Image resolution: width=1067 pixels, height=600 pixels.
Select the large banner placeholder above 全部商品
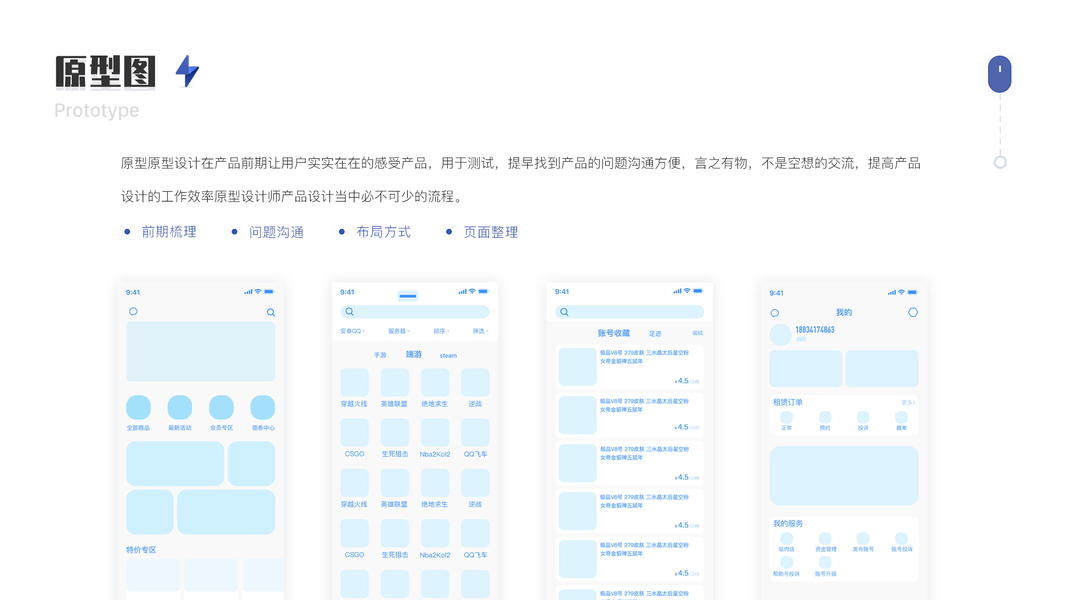coord(201,352)
